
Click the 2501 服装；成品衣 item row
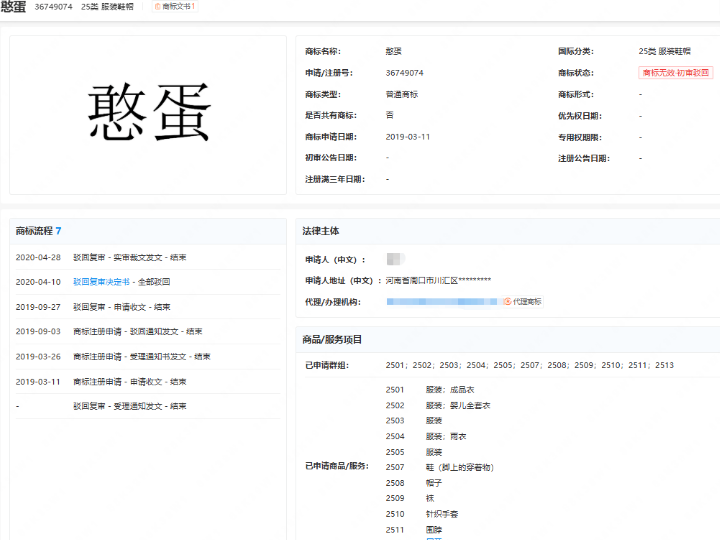pos(430,390)
